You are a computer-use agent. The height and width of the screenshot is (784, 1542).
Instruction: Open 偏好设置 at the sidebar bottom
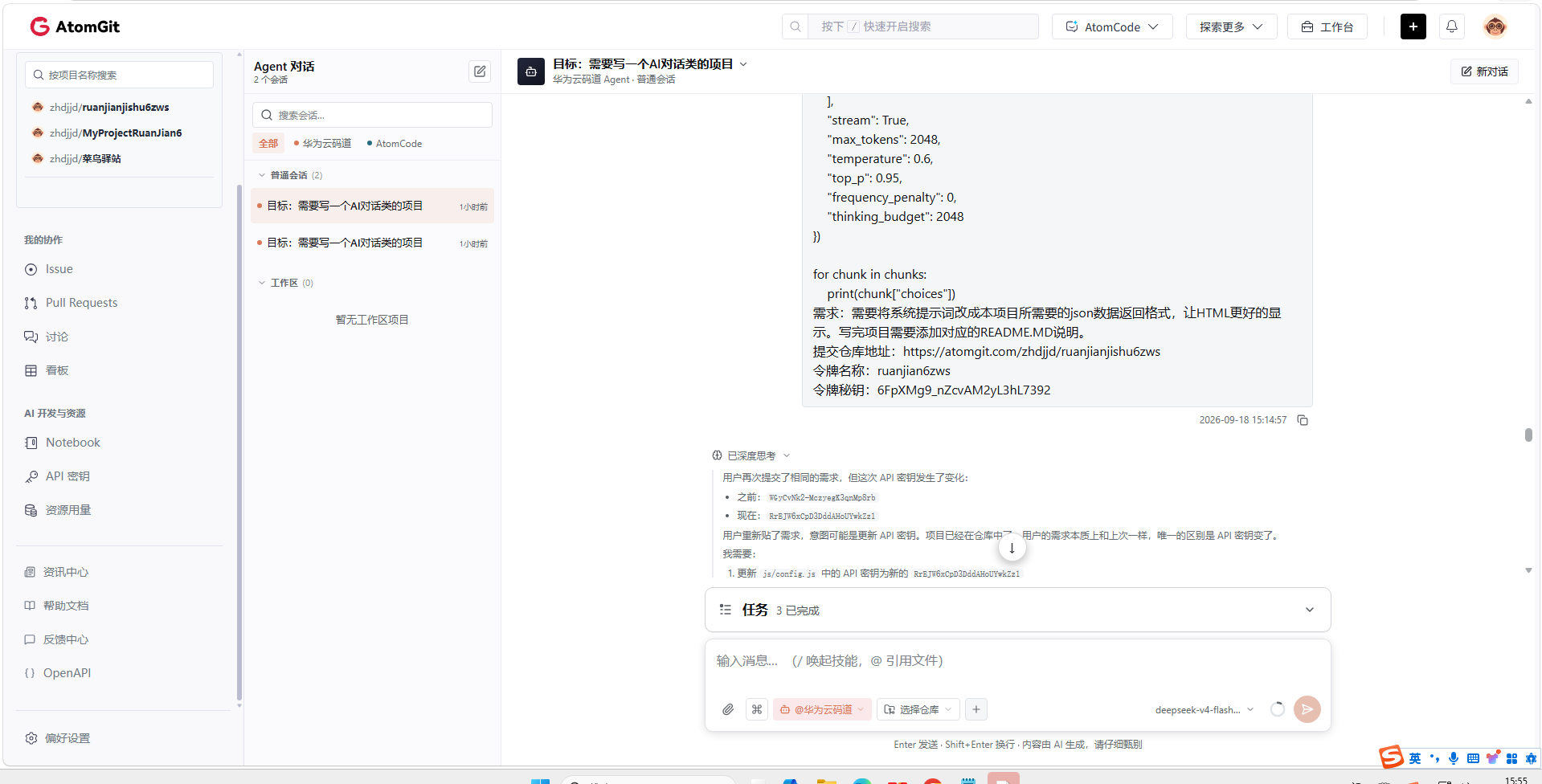click(x=58, y=738)
